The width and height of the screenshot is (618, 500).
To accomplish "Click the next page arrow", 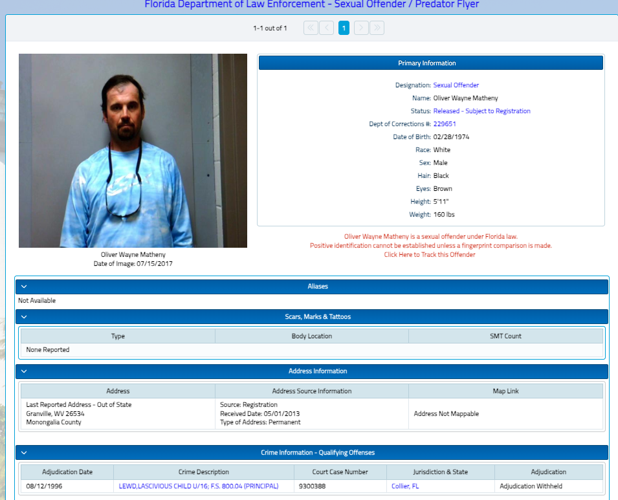I will (360, 28).
